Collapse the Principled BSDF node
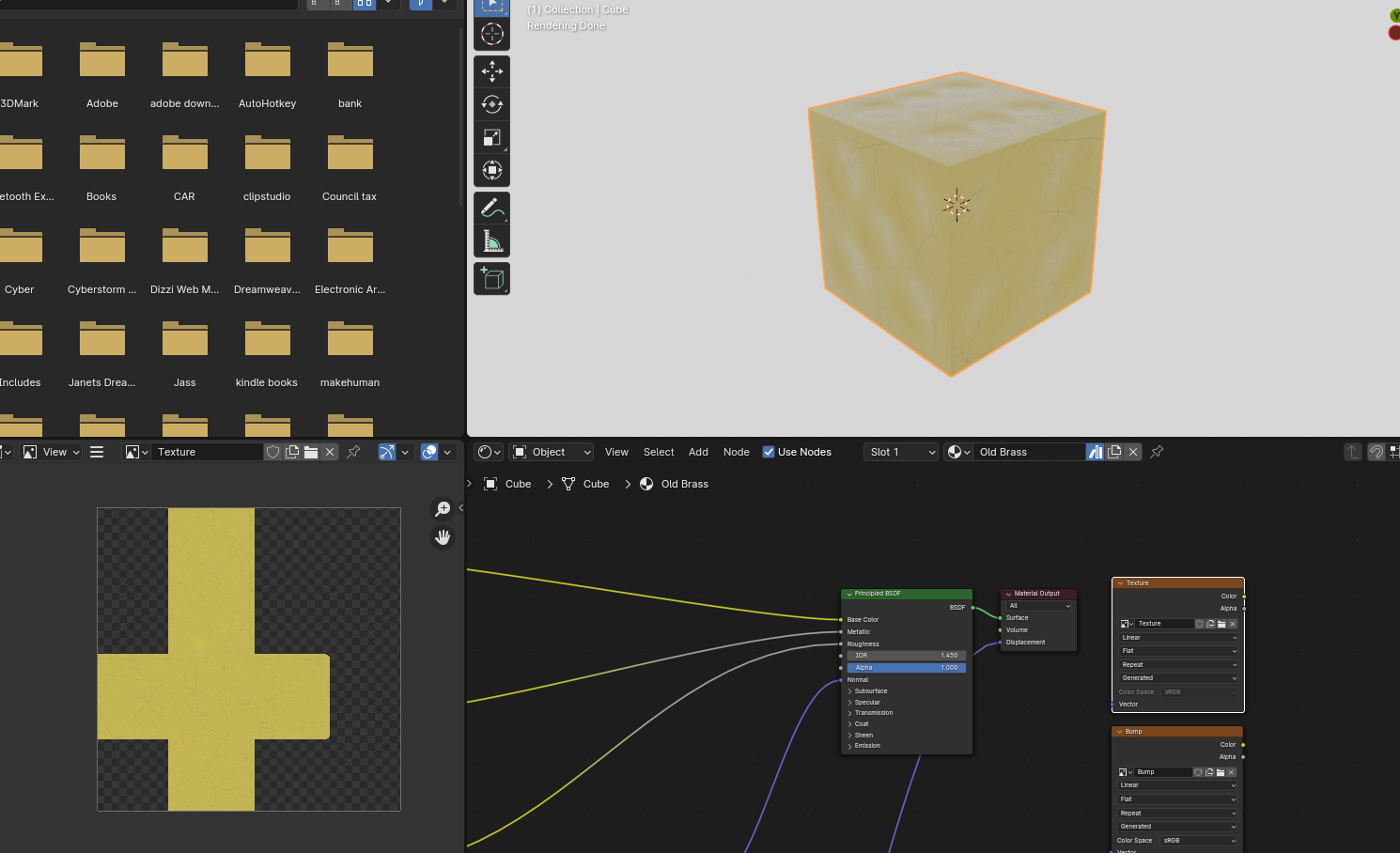Viewport: 1400px width, 853px height. click(848, 594)
